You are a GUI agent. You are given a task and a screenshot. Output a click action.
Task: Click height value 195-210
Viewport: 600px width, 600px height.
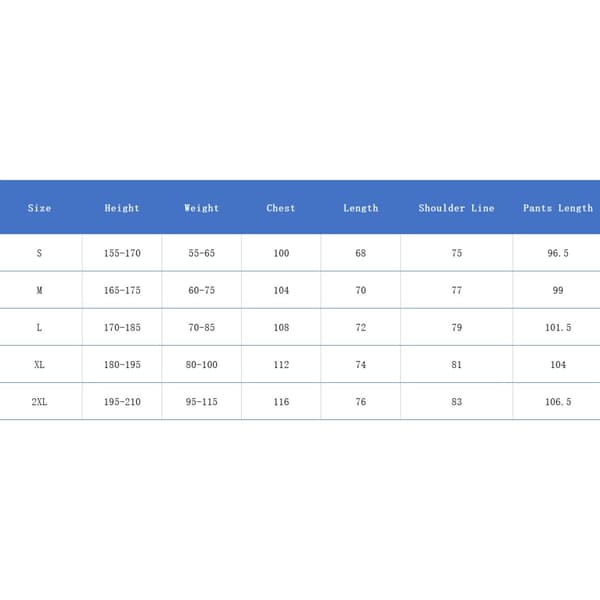click(122, 401)
